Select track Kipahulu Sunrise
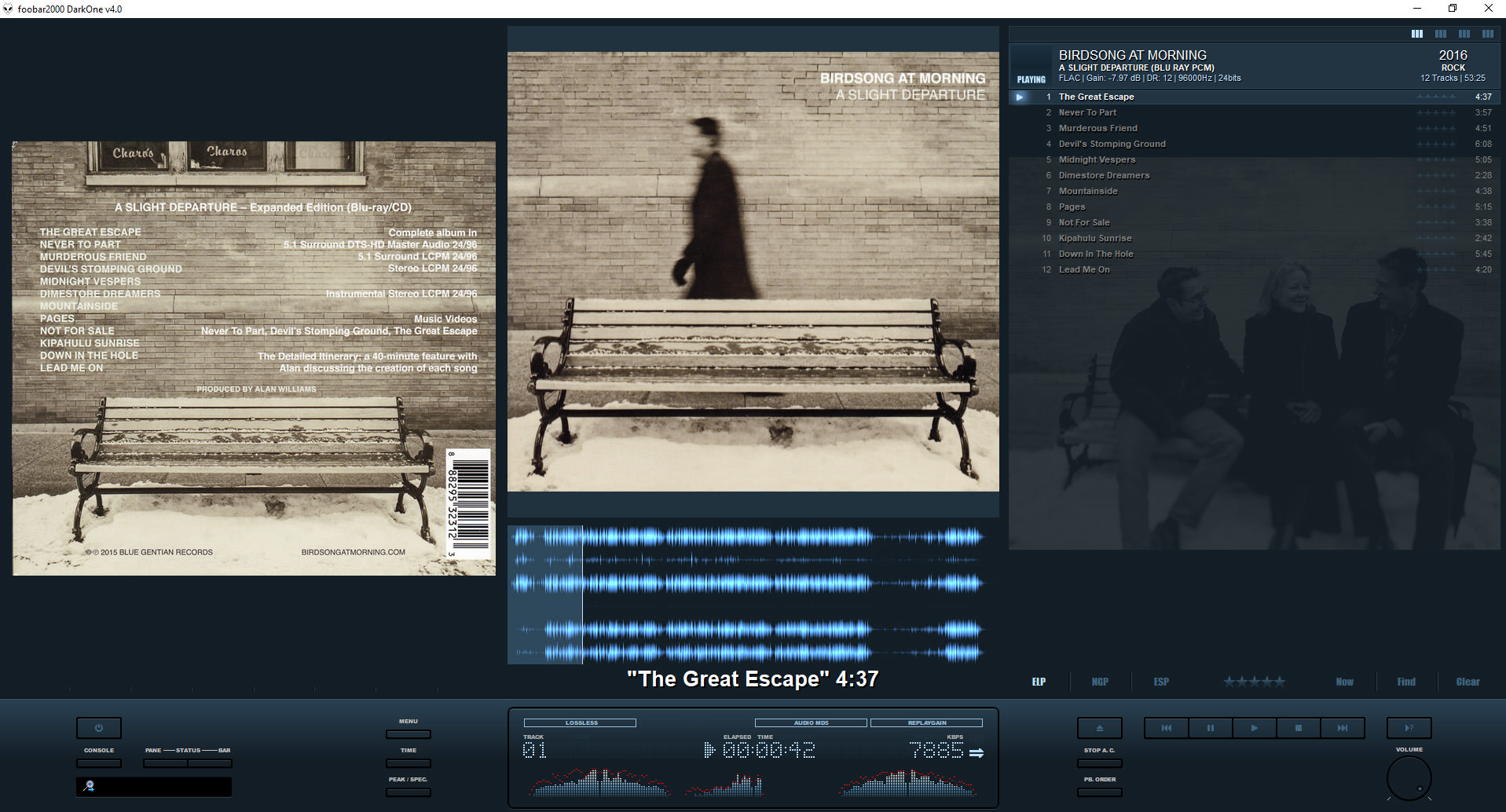Screen dimensions: 1506x812 coord(1254,238)
